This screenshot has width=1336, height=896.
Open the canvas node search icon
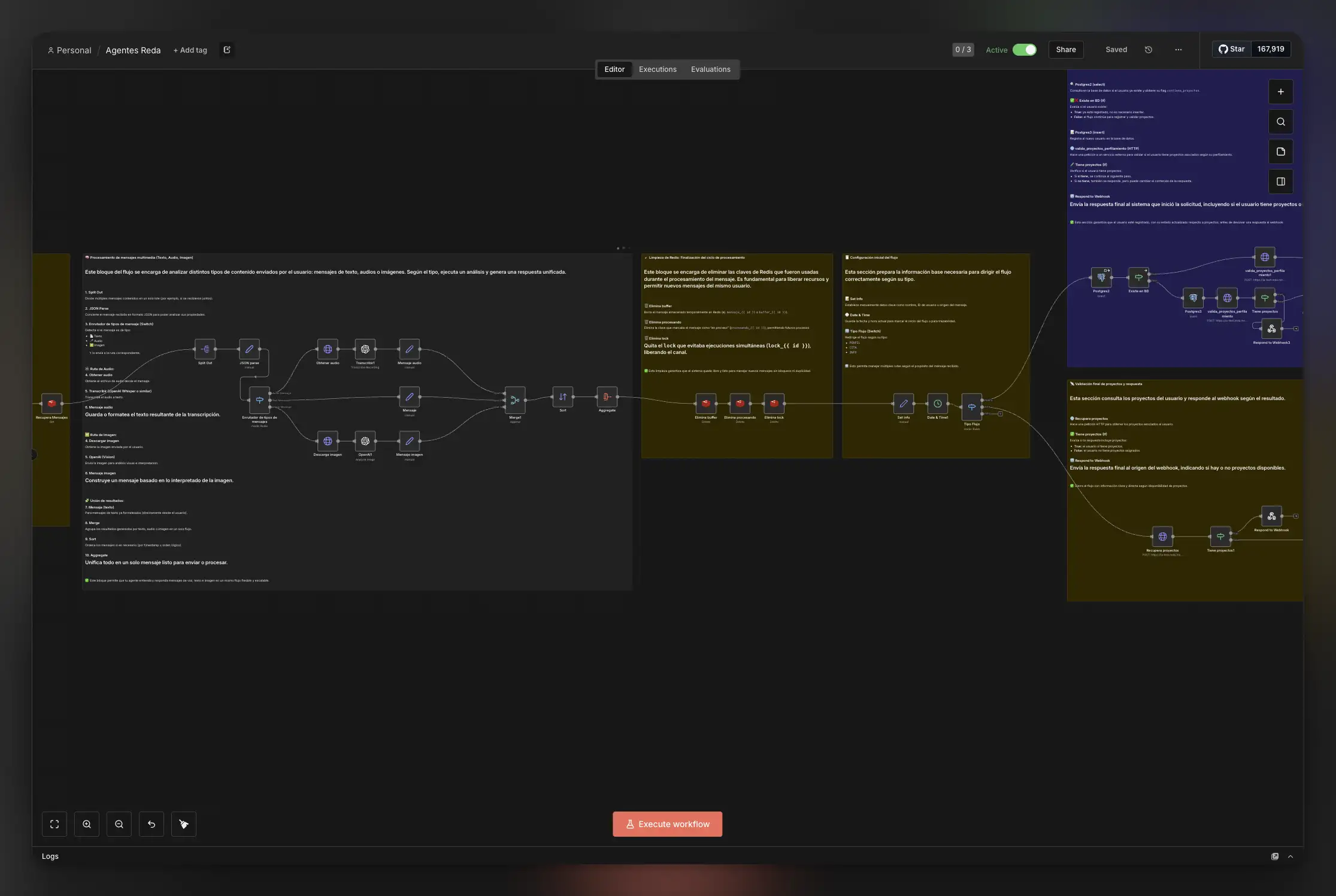[1280, 122]
